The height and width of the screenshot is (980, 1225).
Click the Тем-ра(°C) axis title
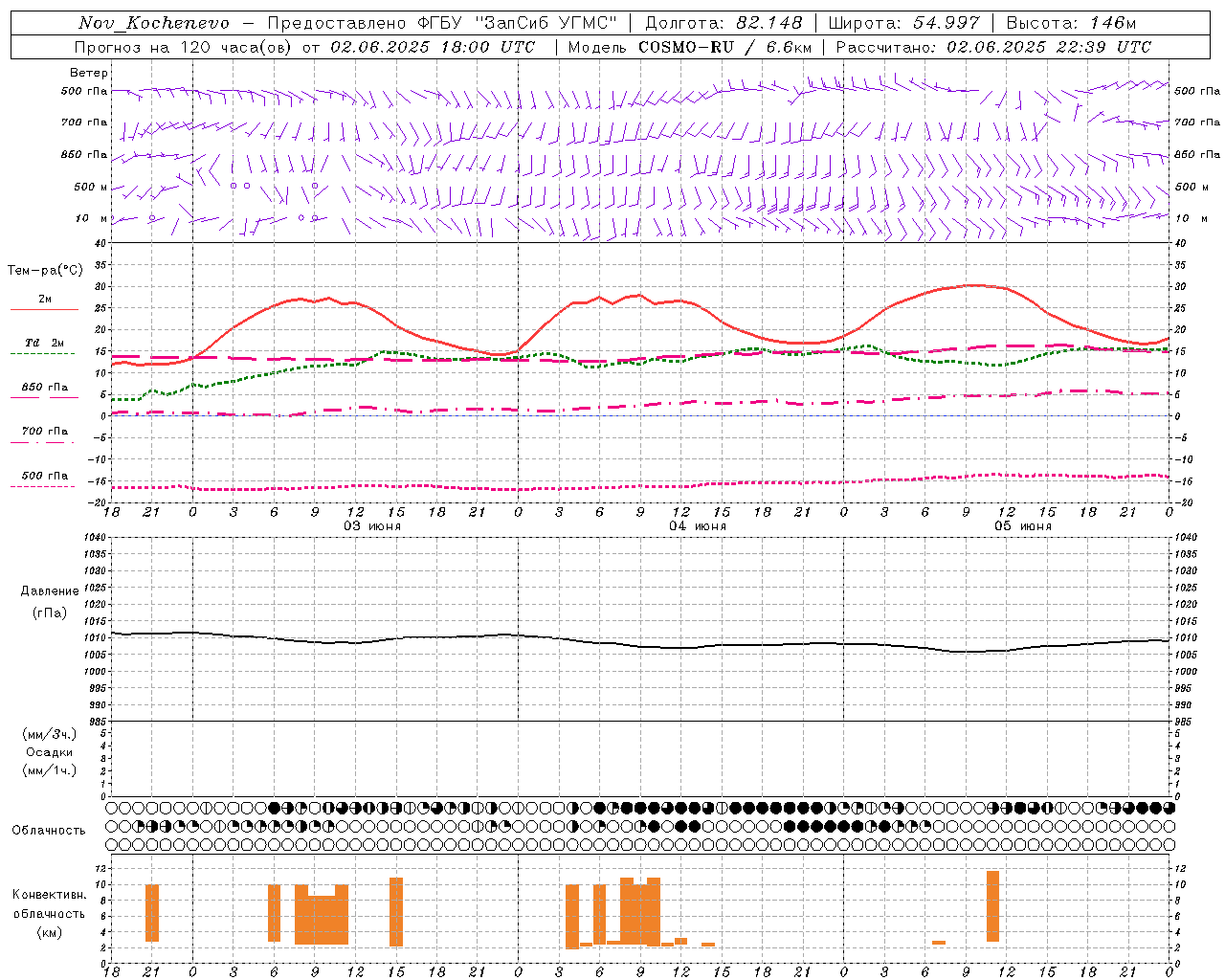click(44, 271)
